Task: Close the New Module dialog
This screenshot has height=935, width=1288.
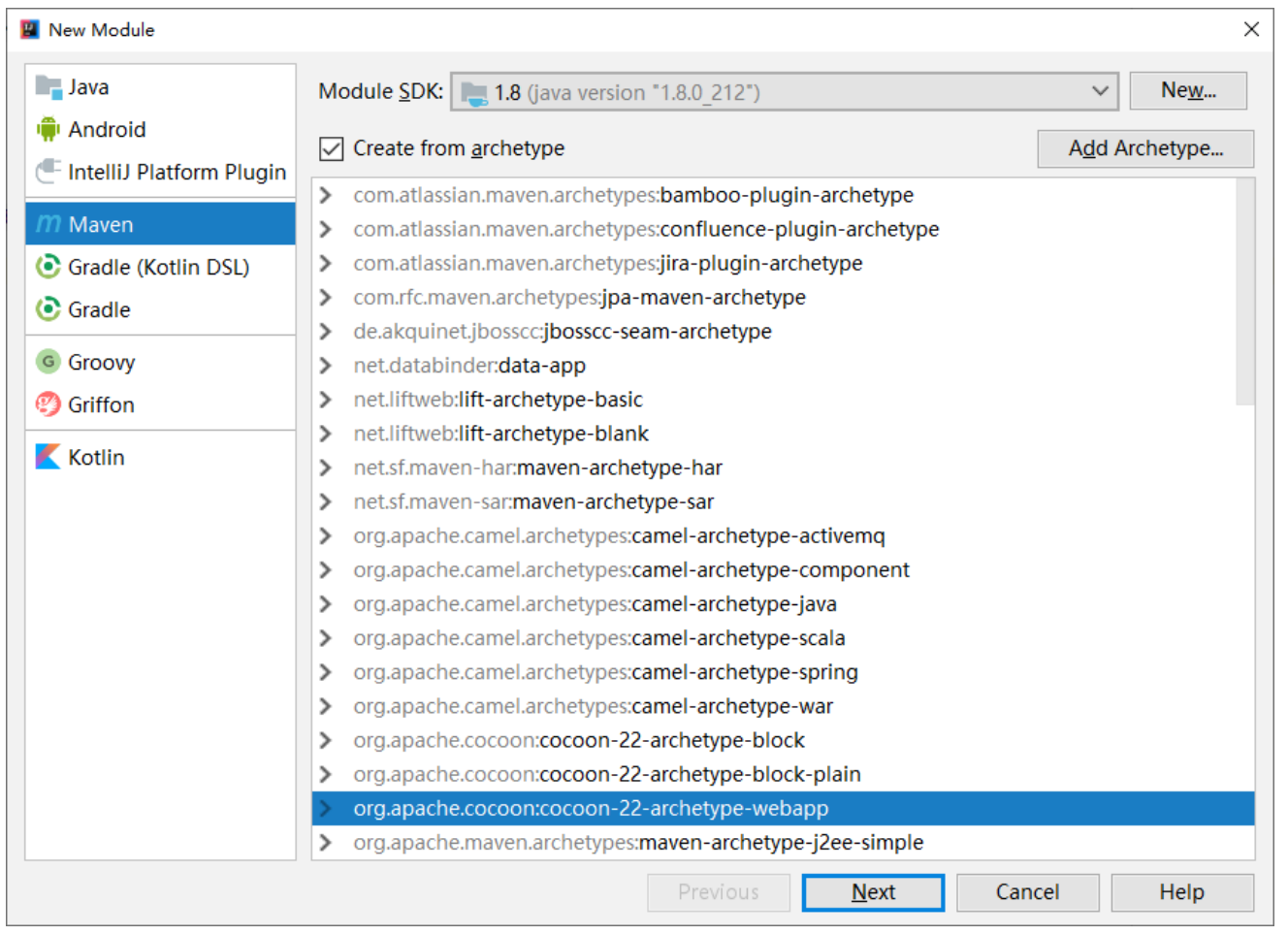Action: (1251, 29)
